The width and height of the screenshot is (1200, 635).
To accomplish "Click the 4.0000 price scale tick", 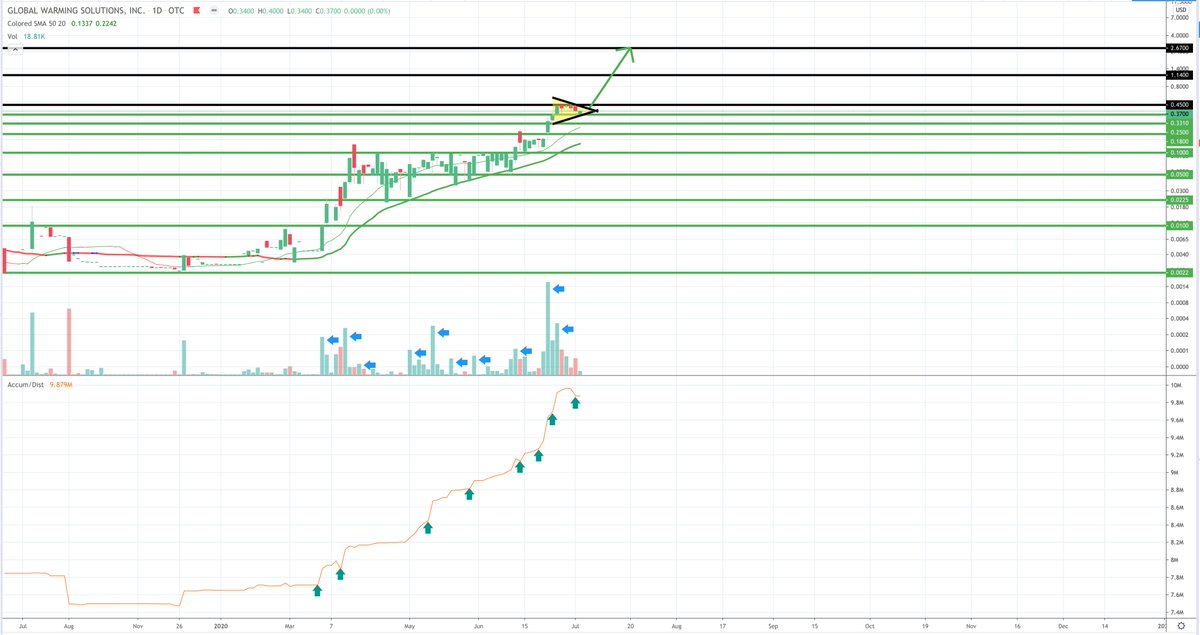I will tap(1181, 35).
